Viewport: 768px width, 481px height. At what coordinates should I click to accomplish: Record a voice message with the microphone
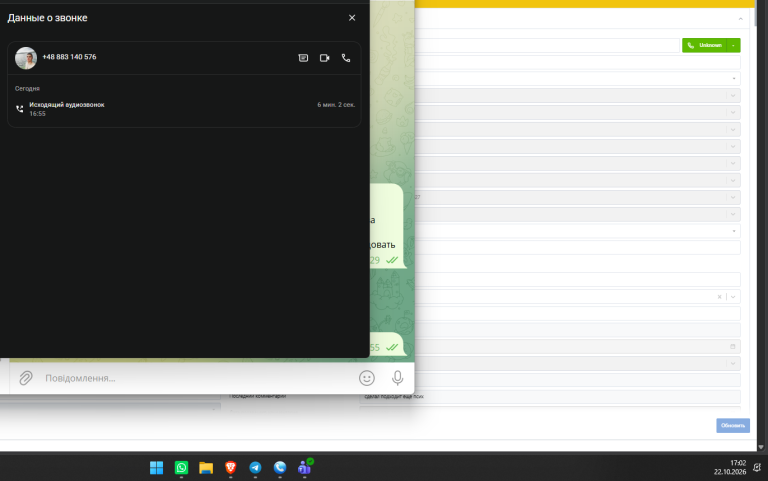(x=398, y=378)
